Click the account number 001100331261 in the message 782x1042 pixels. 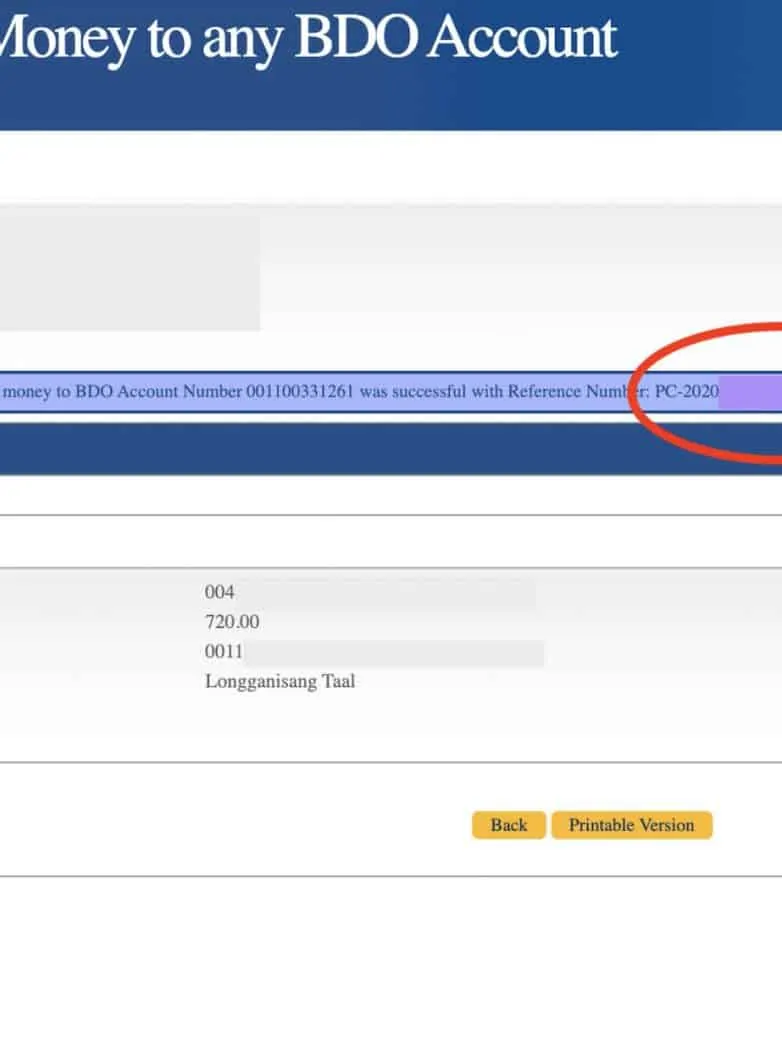tap(300, 392)
